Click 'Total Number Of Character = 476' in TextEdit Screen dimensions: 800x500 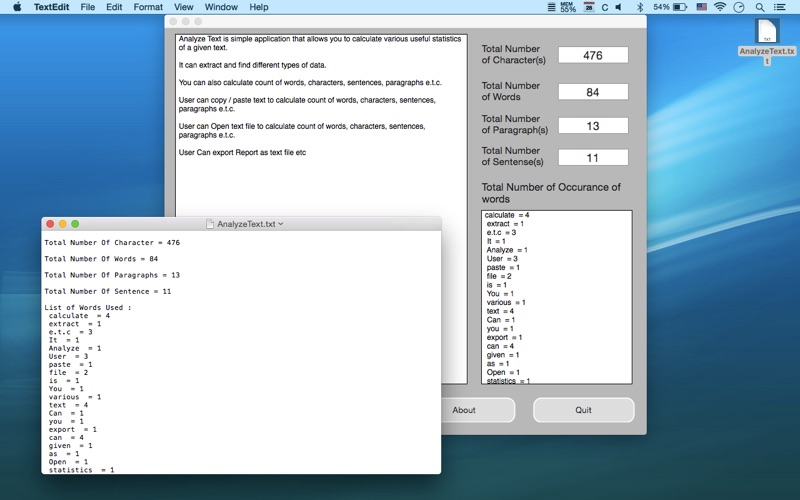point(112,242)
